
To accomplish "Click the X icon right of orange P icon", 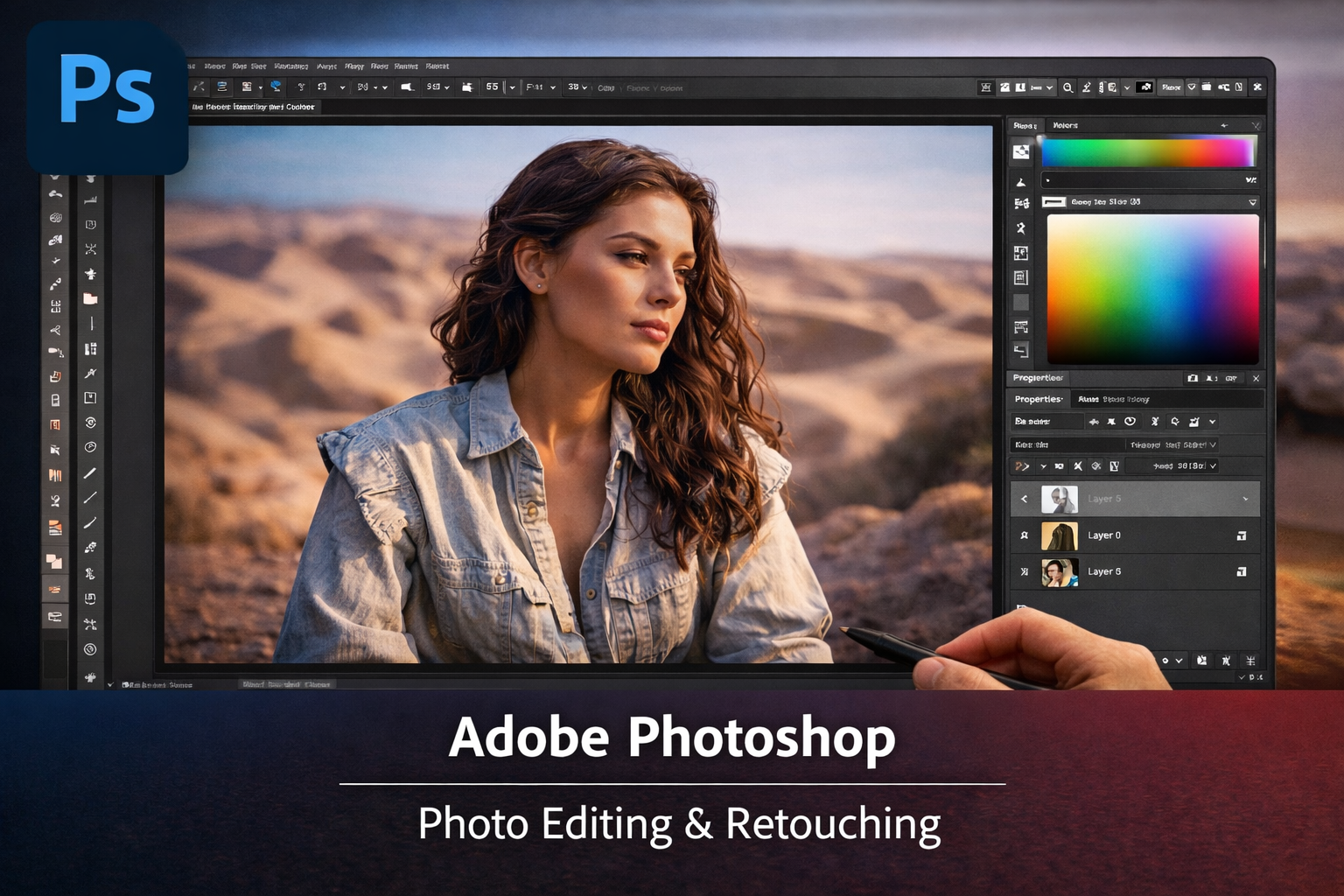I will point(1078,466).
